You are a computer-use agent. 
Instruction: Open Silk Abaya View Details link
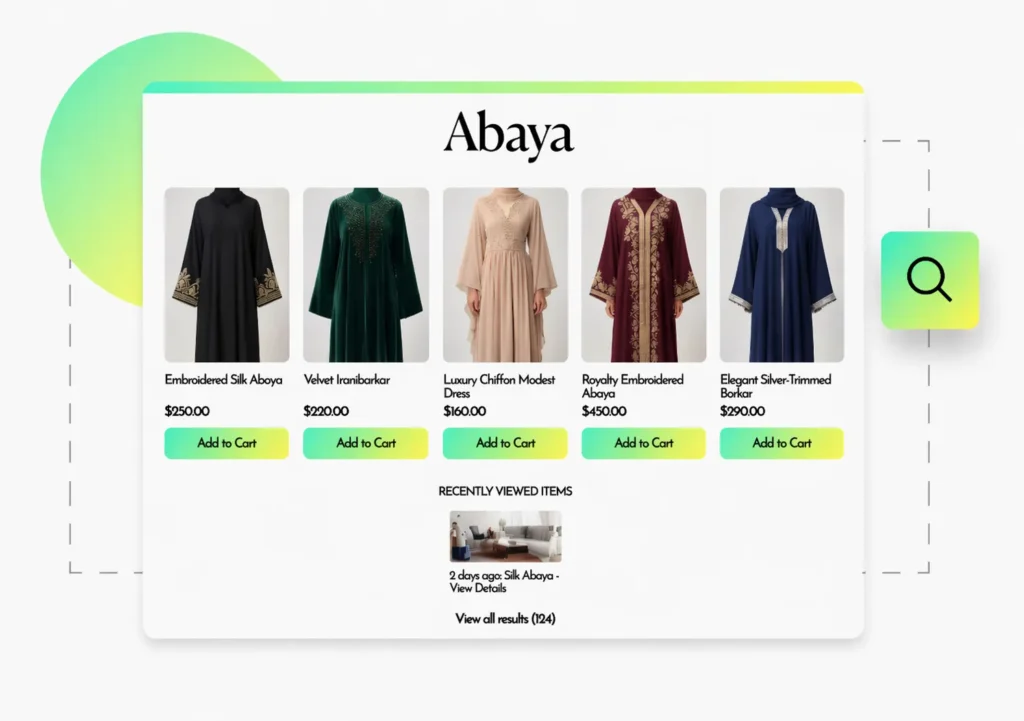504,581
